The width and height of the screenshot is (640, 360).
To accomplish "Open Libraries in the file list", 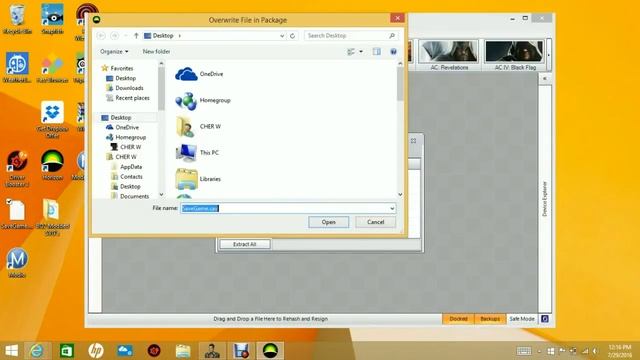I will point(198,179).
